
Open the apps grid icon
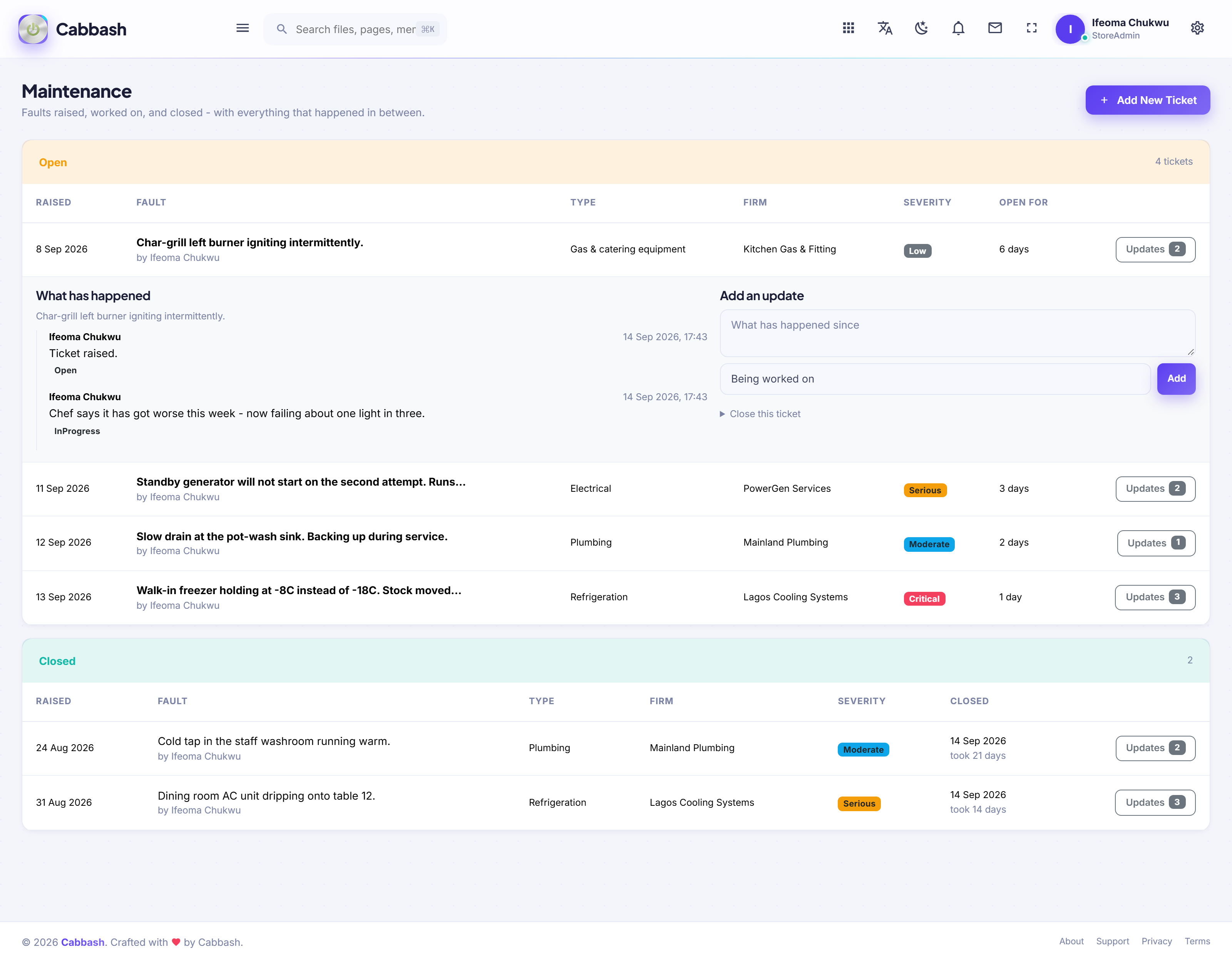(x=848, y=28)
